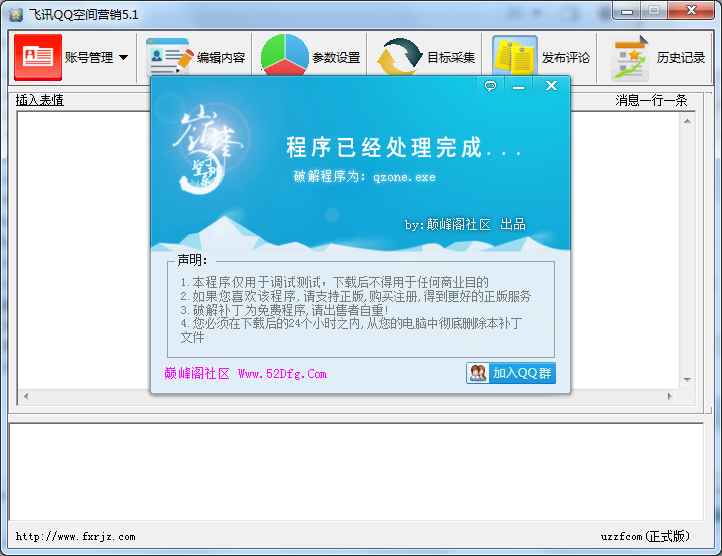The width and height of the screenshot is (722, 556).
Task: Minimize the crack patch popup dialog
Action: point(518,86)
